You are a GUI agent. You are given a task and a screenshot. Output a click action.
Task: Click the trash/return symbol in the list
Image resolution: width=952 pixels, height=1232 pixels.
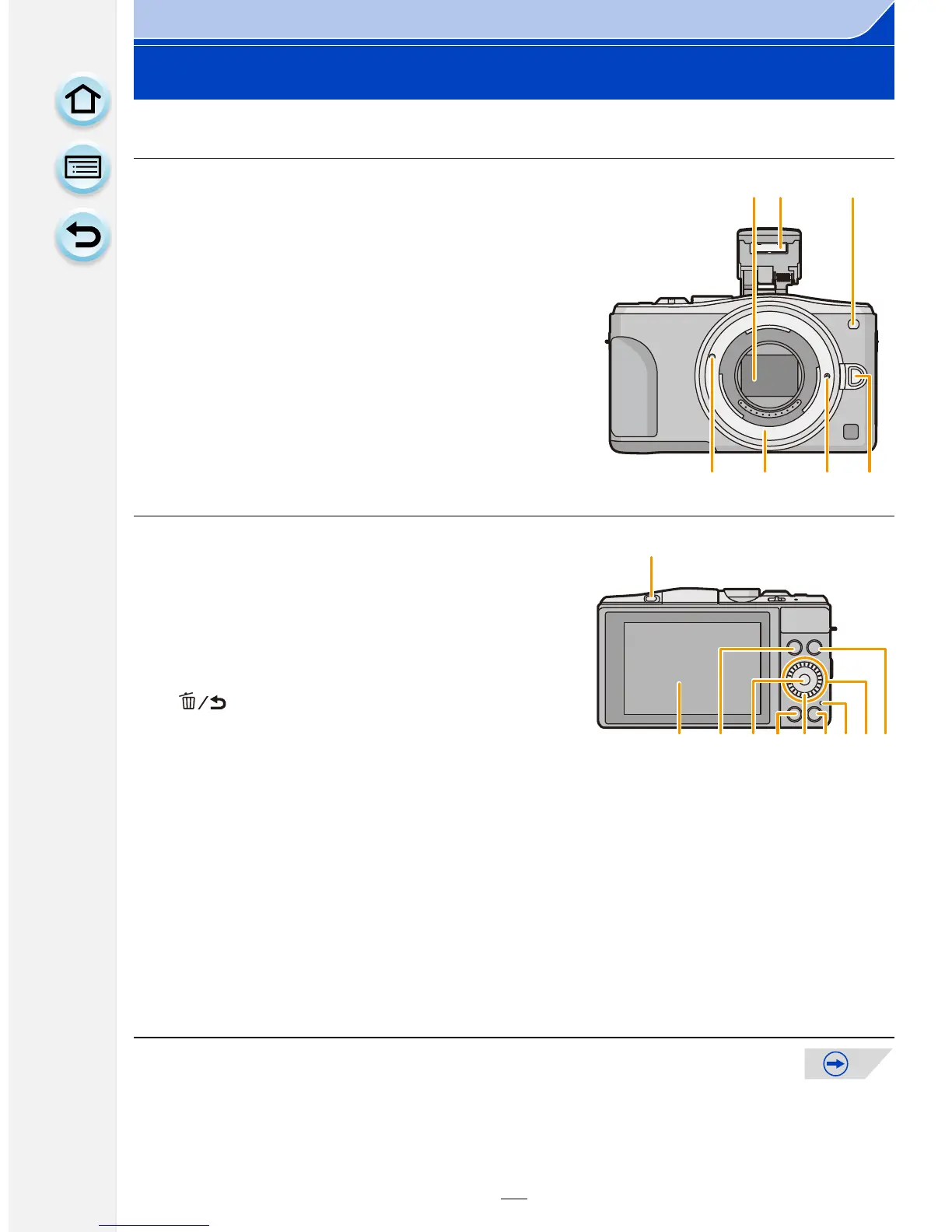point(203,702)
